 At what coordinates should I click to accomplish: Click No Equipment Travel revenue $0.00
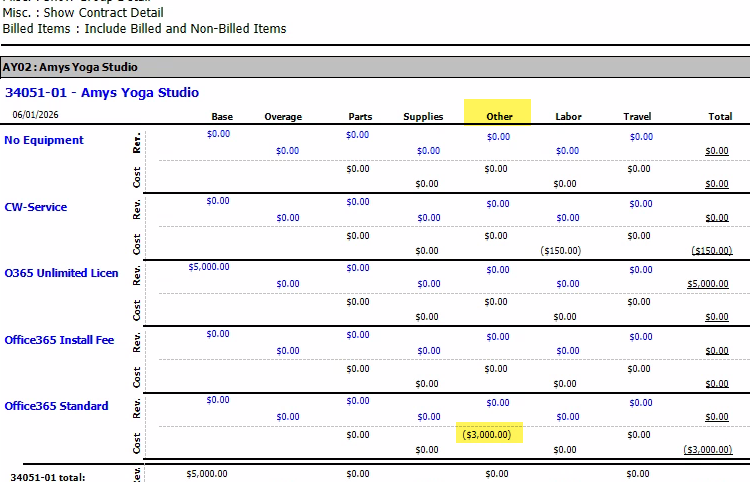pos(641,137)
